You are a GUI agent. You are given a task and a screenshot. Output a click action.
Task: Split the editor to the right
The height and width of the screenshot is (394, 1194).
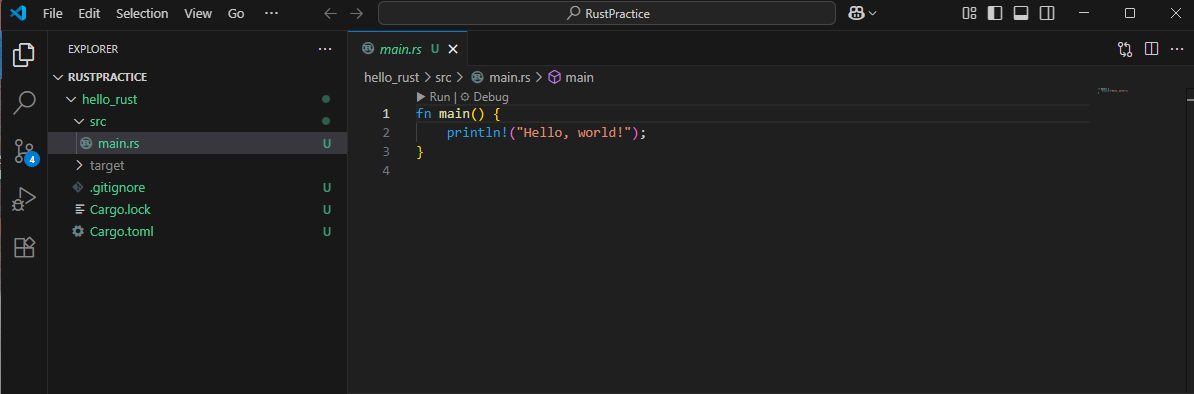point(1151,49)
